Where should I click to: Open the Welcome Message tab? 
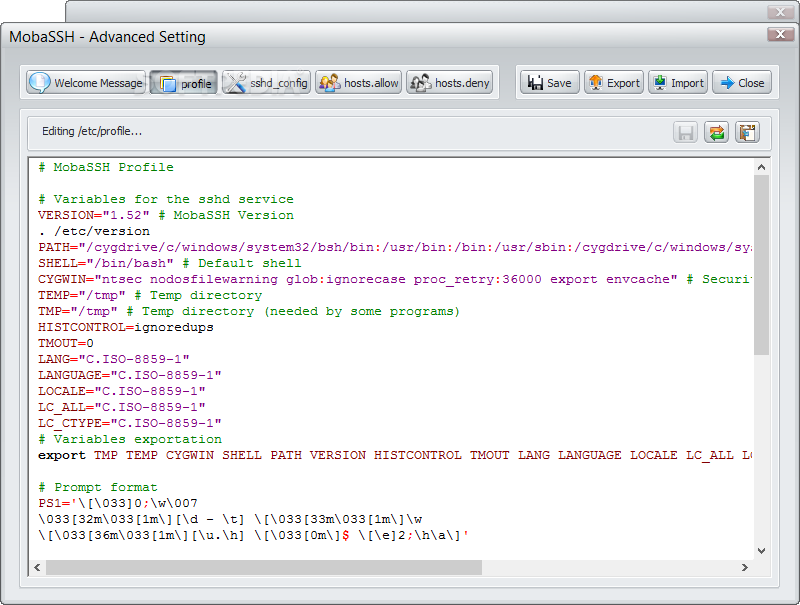86,83
